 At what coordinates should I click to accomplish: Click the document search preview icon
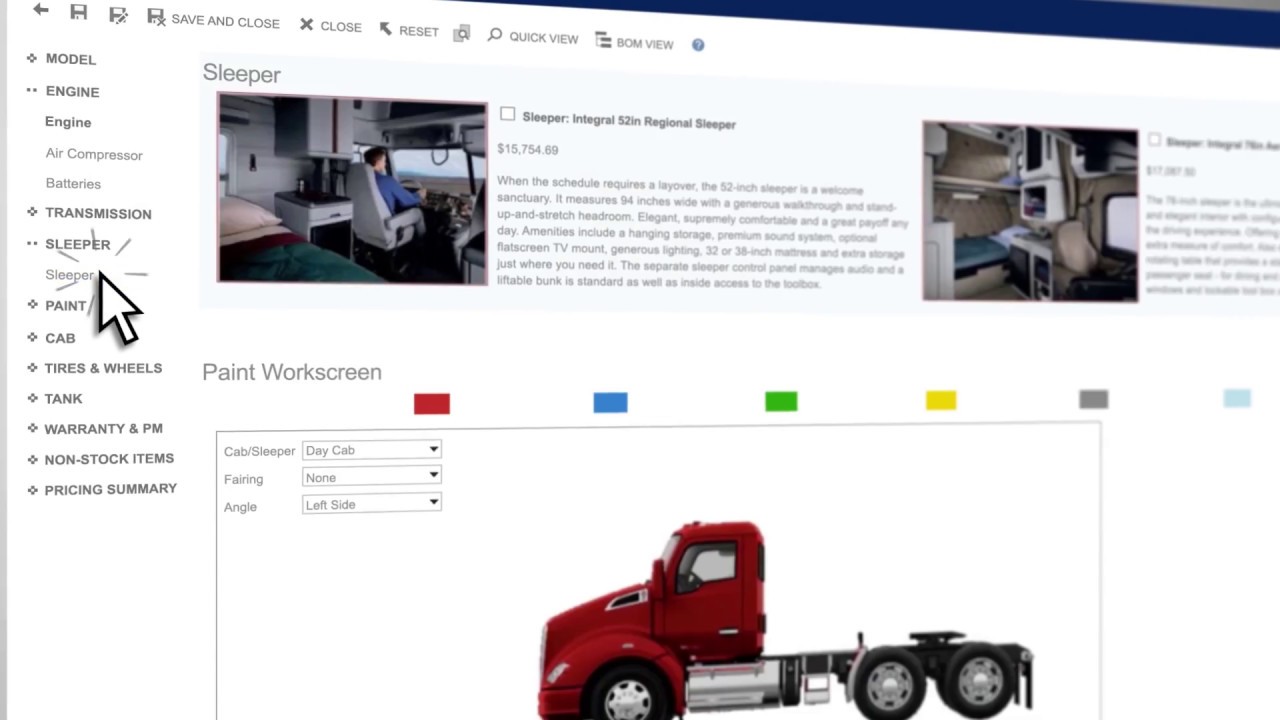(461, 34)
